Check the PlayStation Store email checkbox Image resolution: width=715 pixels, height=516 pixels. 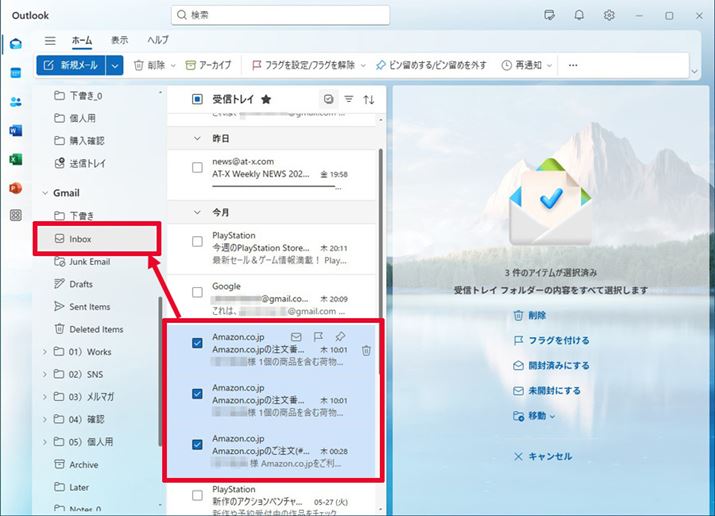pos(197,241)
